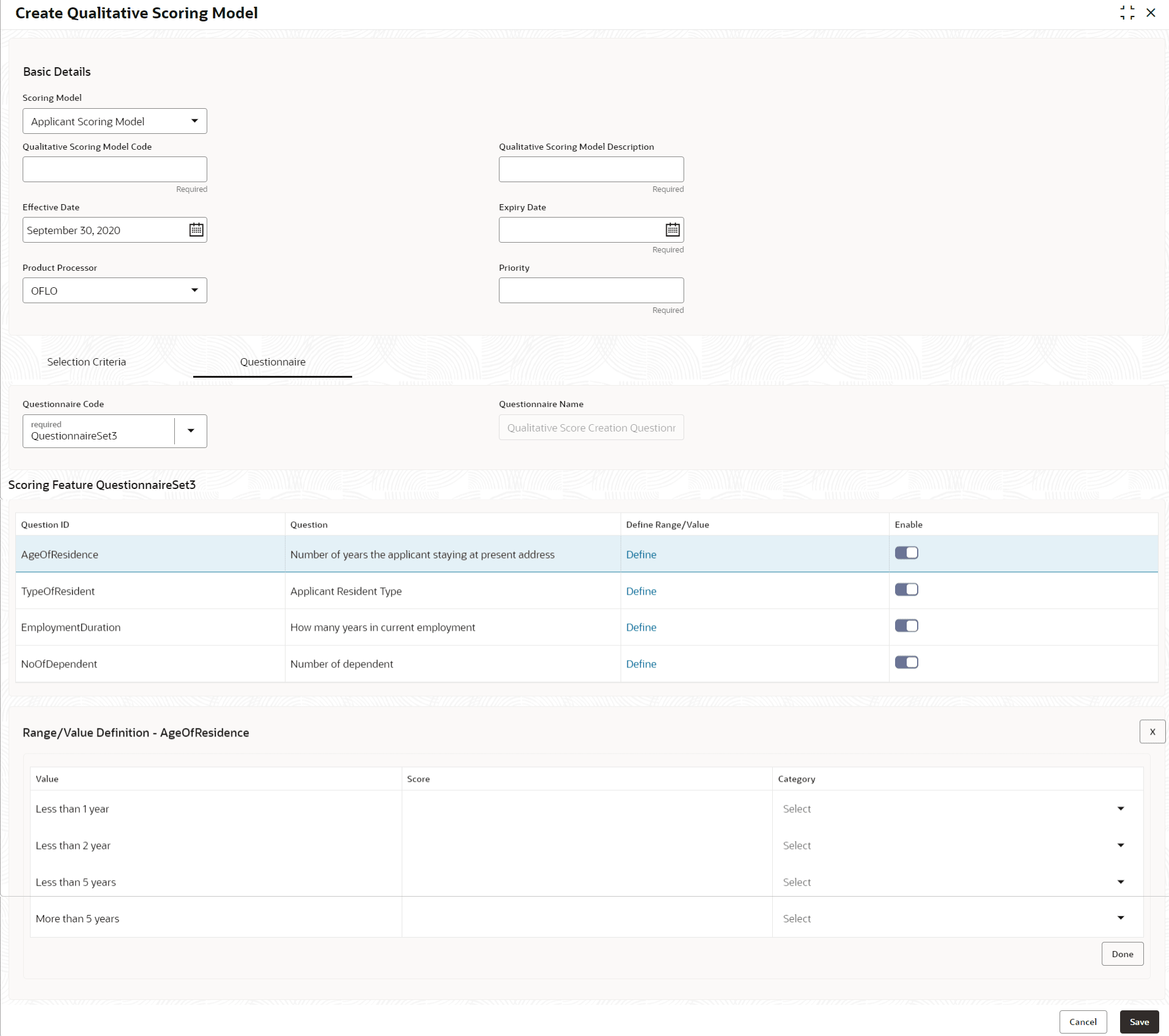Image resolution: width=1169 pixels, height=1036 pixels.
Task: Click Define link for NoOfDependent
Action: coord(641,664)
